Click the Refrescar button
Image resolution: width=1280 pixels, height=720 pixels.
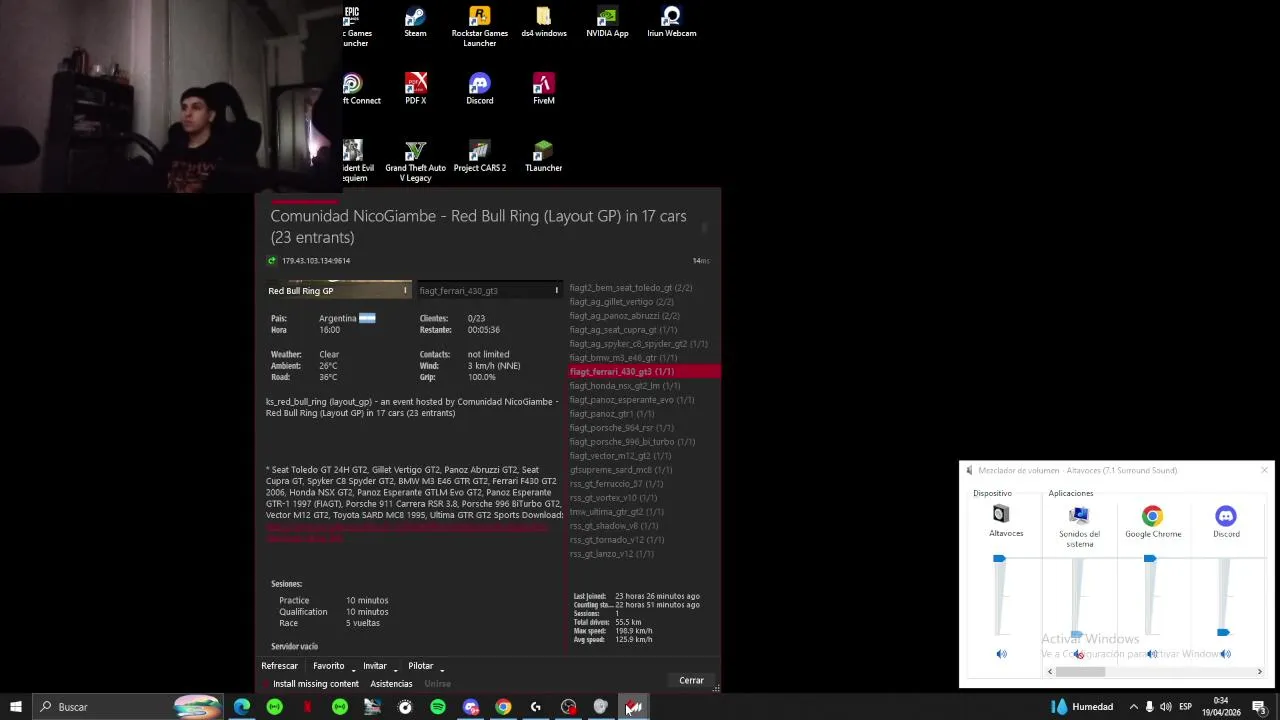click(279, 666)
